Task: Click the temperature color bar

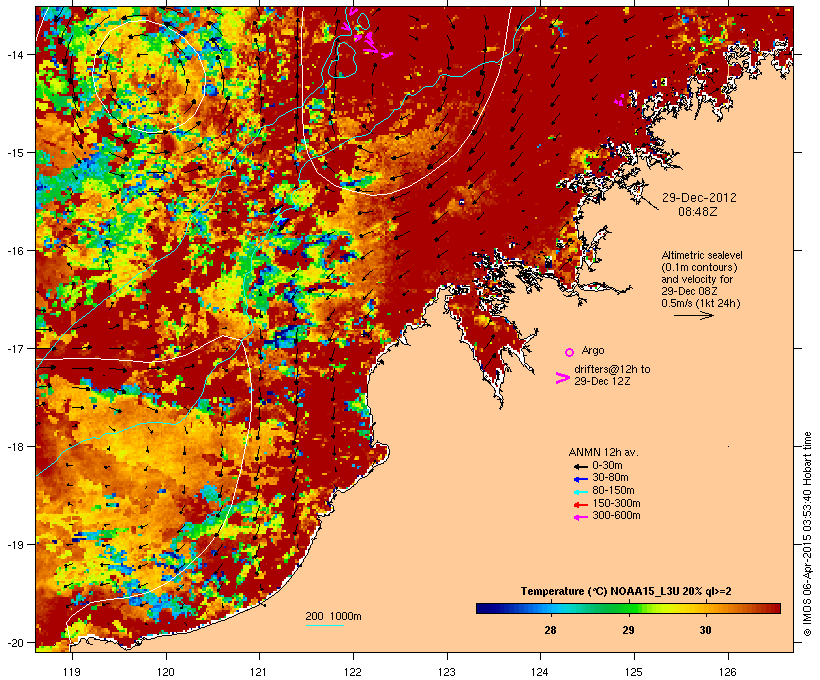Action: (x=628, y=608)
